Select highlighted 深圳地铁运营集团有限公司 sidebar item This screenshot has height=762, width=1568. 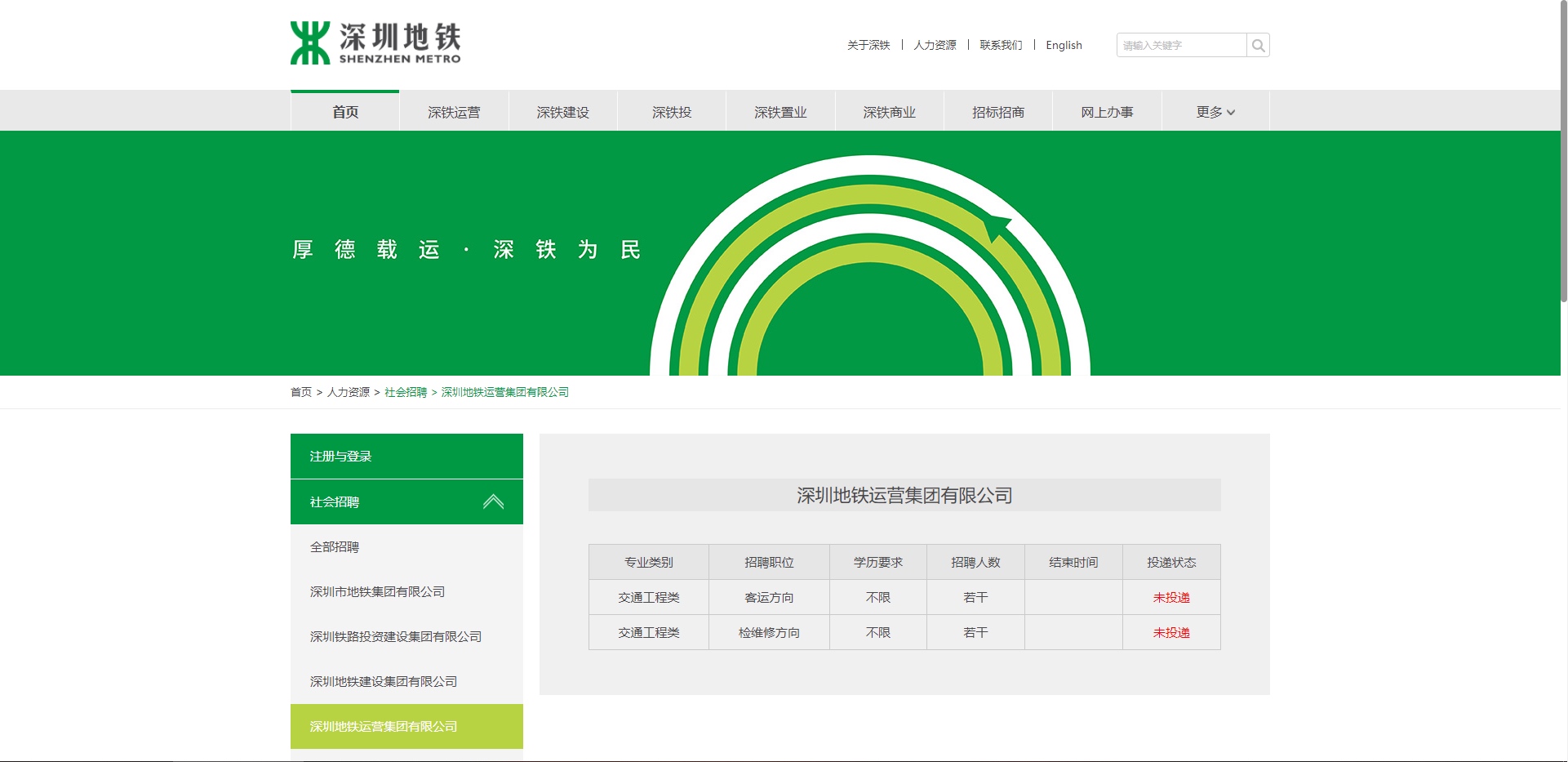[x=406, y=726]
